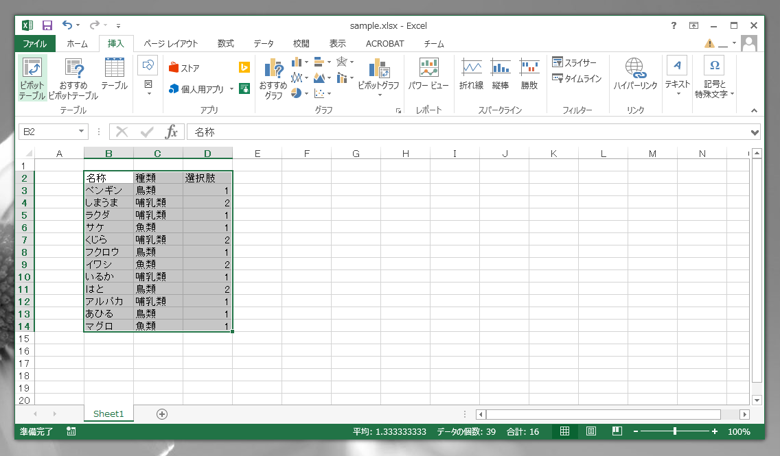This screenshot has height=456, width=780.
Task: Click the Insert Function fx button
Action: (x=171, y=132)
